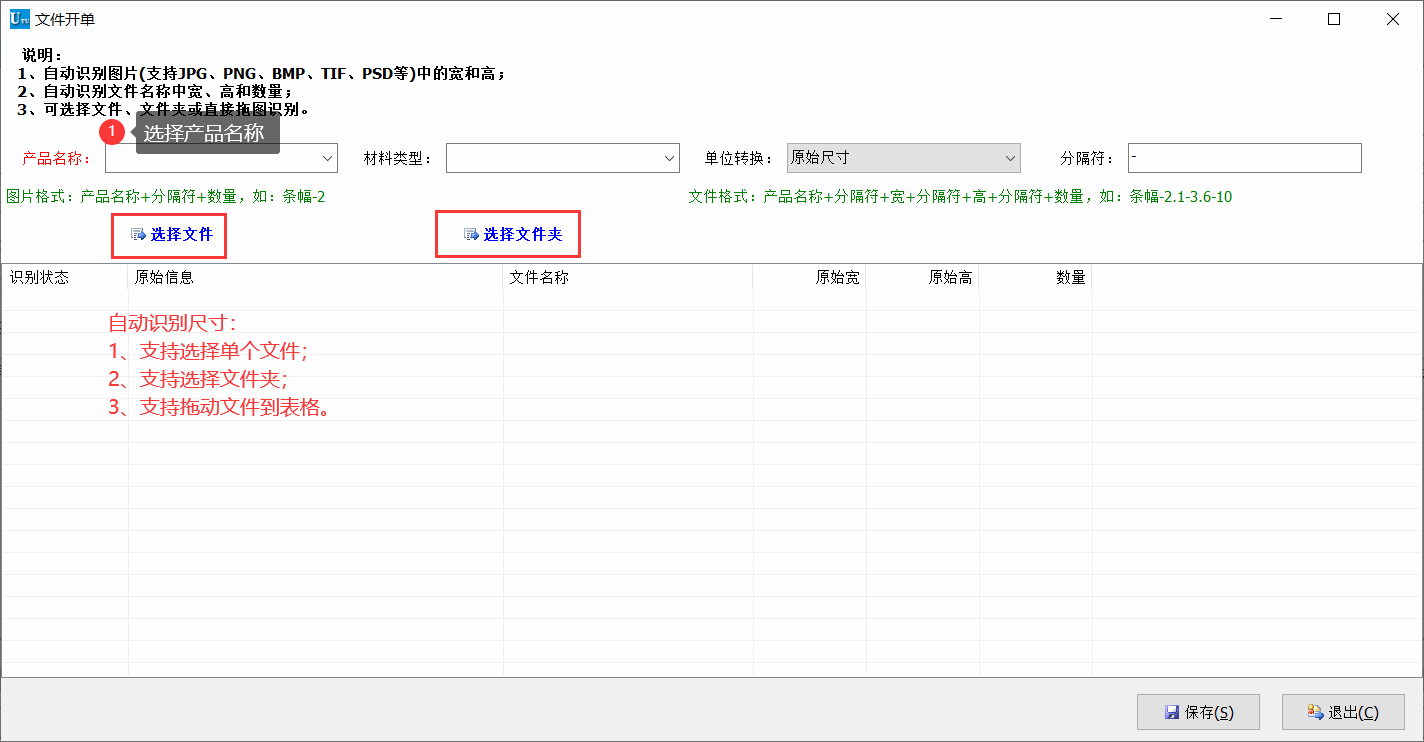
Task: Click the 选择产品名称 tooltip bubble
Action: (207, 131)
